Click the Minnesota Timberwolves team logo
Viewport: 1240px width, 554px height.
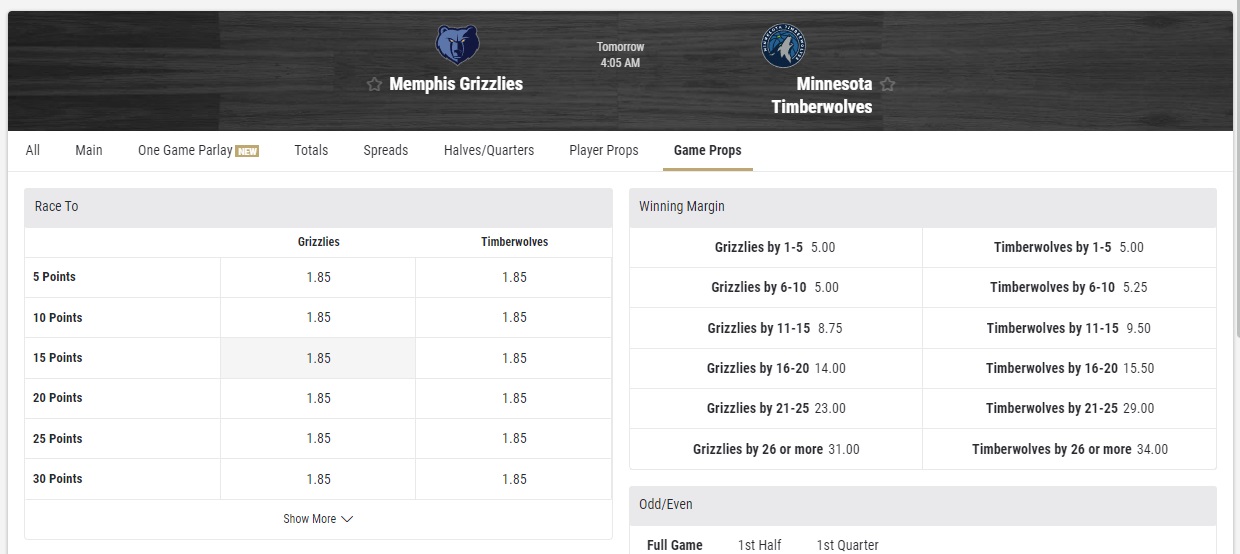click(x=783, y=46)
